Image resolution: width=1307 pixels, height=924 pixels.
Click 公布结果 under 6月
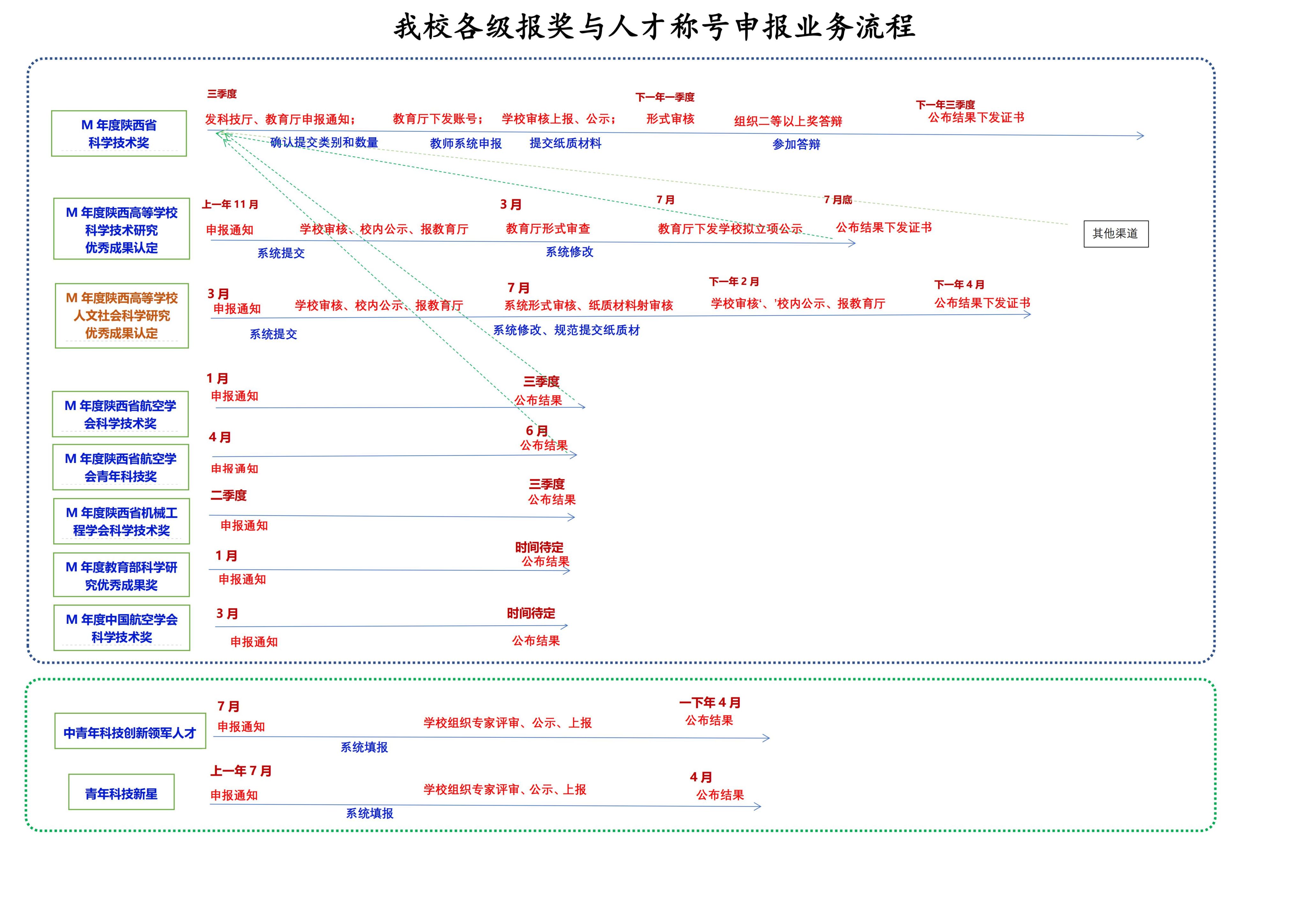(x=544, y=445)
